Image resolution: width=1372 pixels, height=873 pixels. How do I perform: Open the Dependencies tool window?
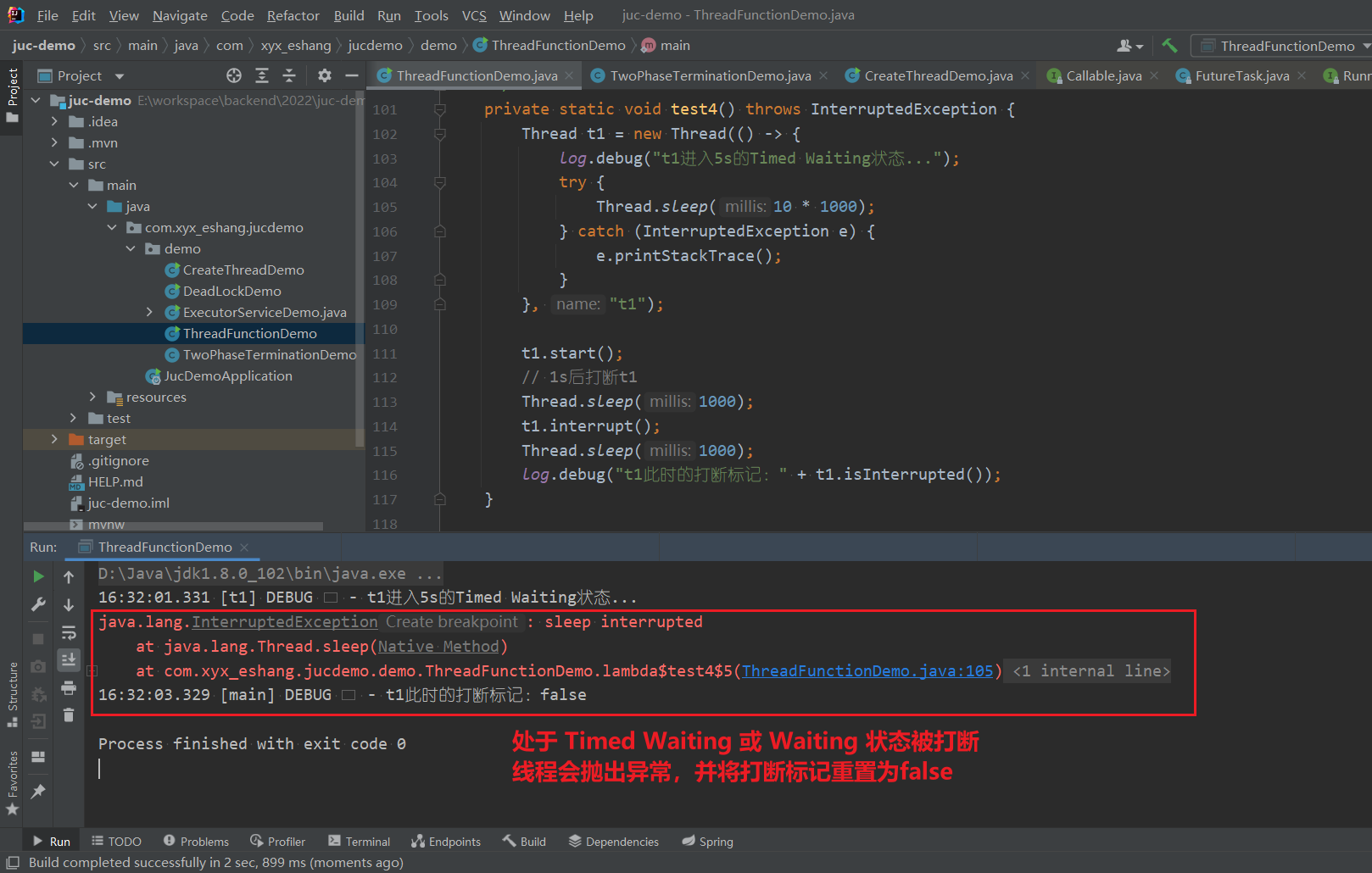613,841
